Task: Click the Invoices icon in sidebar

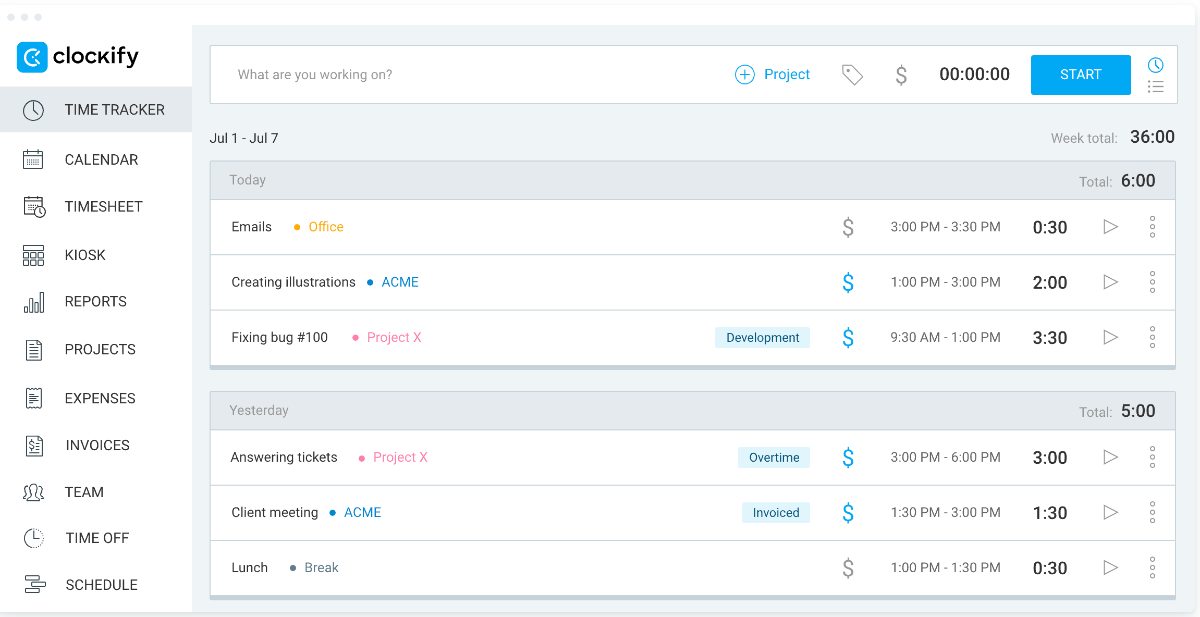Action: [34, 445]
